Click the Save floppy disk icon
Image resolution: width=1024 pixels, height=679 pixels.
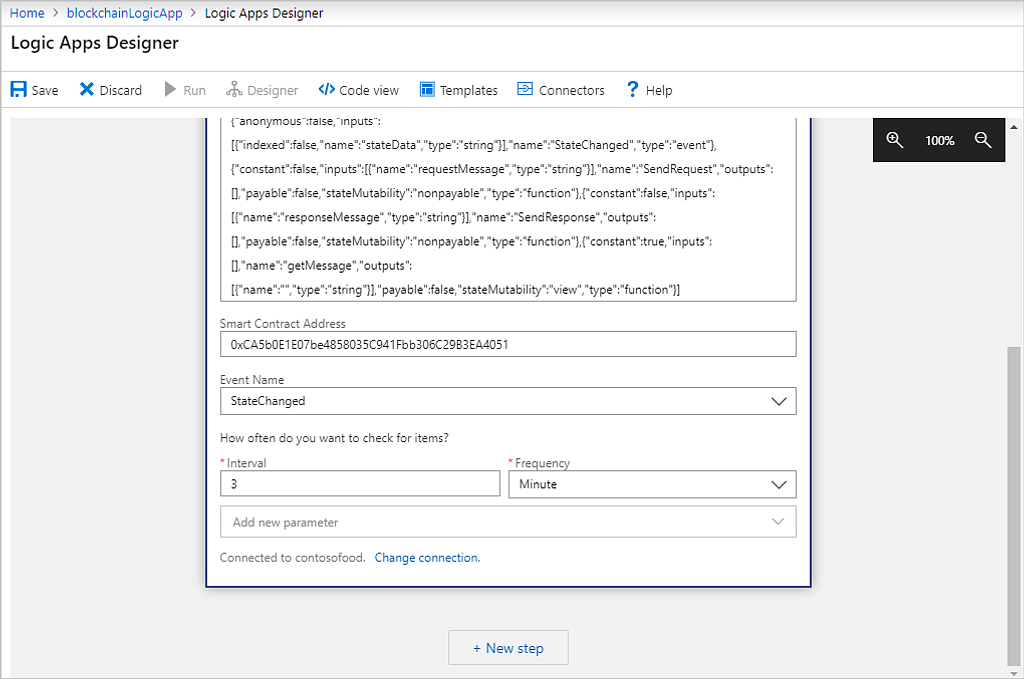pos(19,90)
